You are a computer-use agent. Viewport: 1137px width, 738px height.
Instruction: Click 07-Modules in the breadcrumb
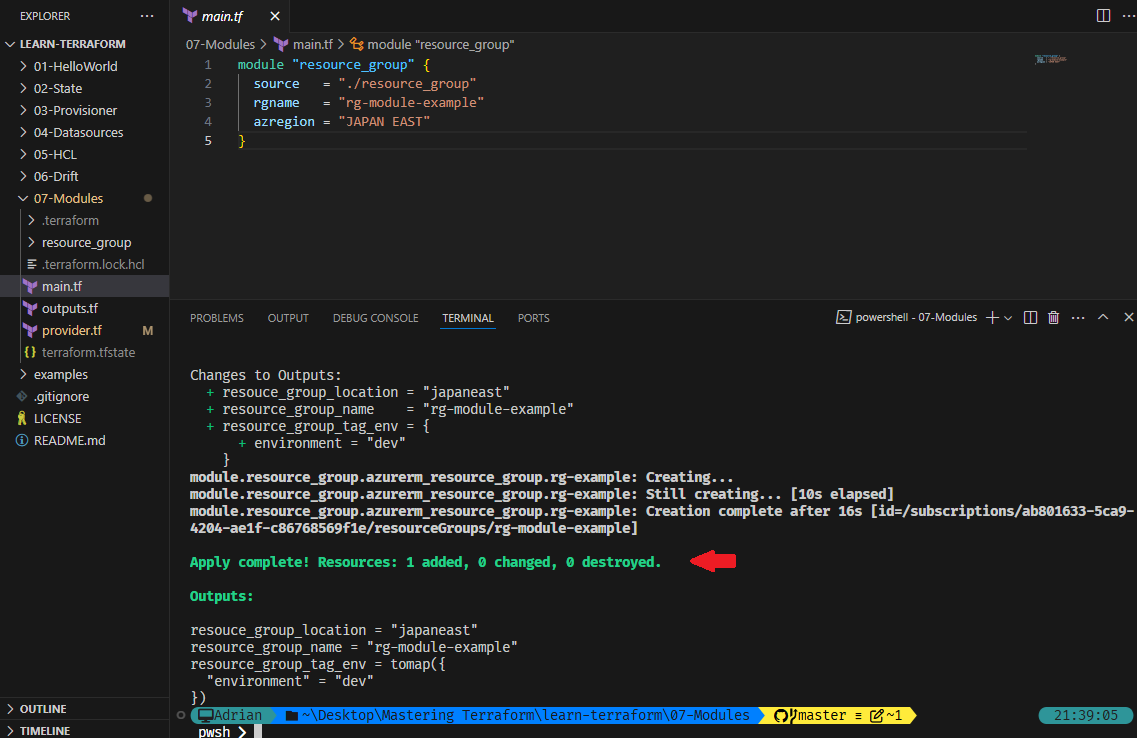pos(220,45)
